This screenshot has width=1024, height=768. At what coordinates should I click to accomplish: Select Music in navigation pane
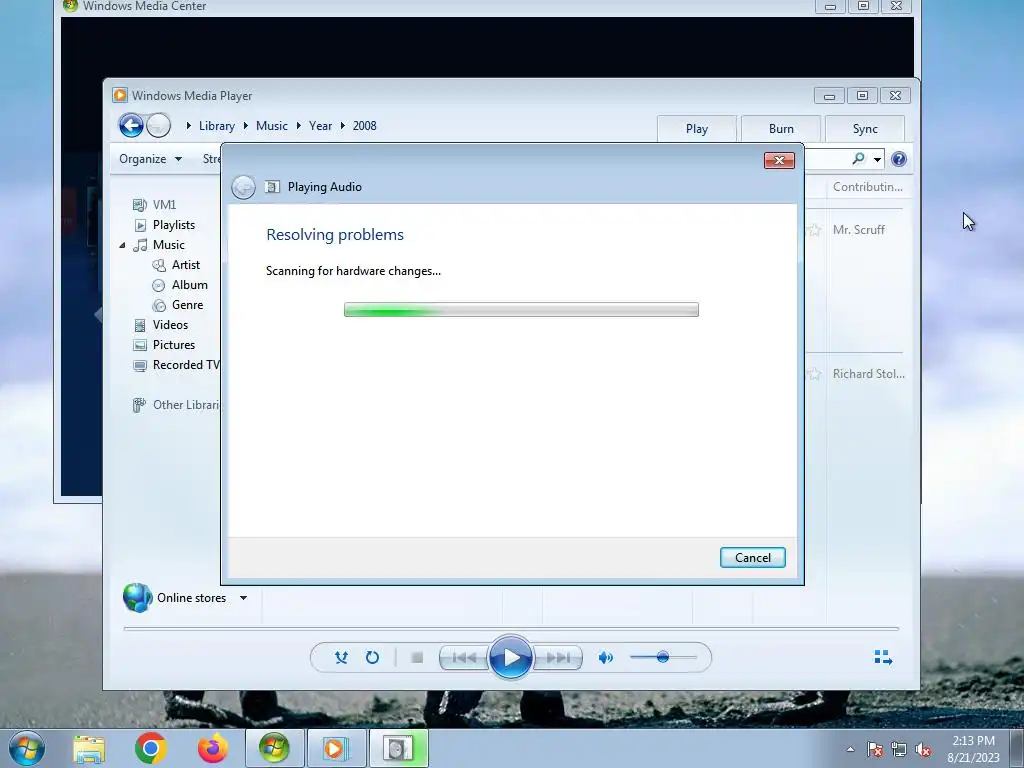168,245
